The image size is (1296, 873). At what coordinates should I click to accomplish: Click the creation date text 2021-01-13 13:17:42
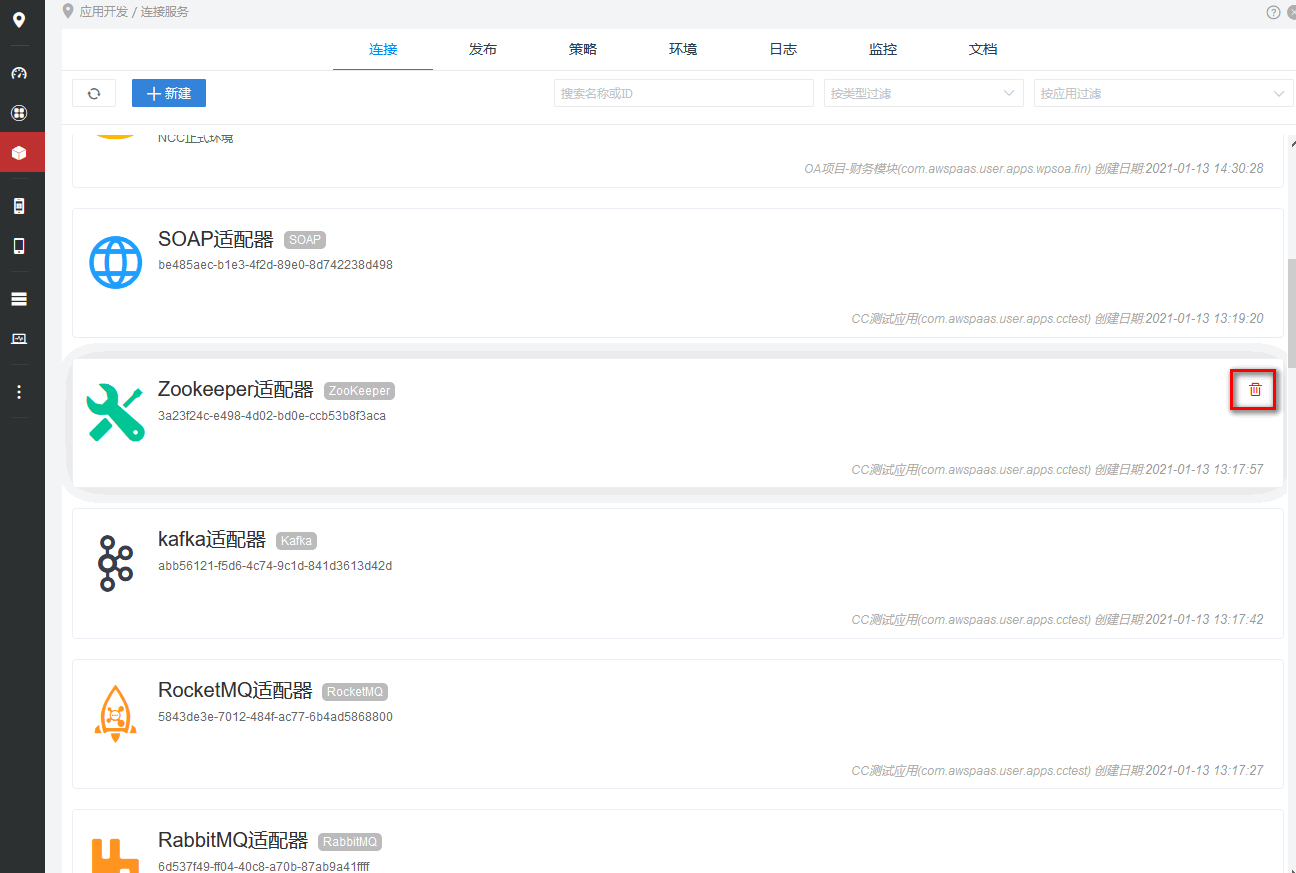(x=1204, y=620)
